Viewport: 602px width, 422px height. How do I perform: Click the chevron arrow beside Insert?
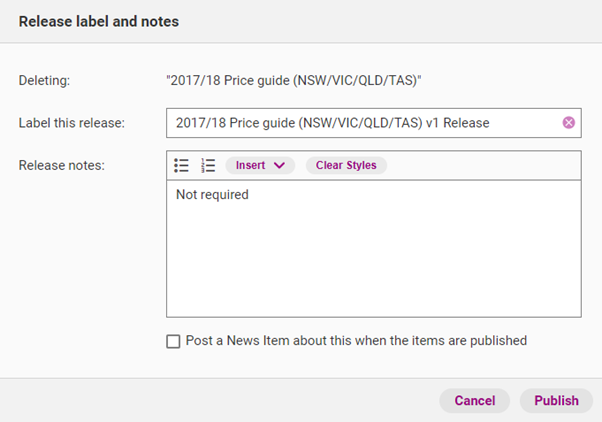point(279,166)
